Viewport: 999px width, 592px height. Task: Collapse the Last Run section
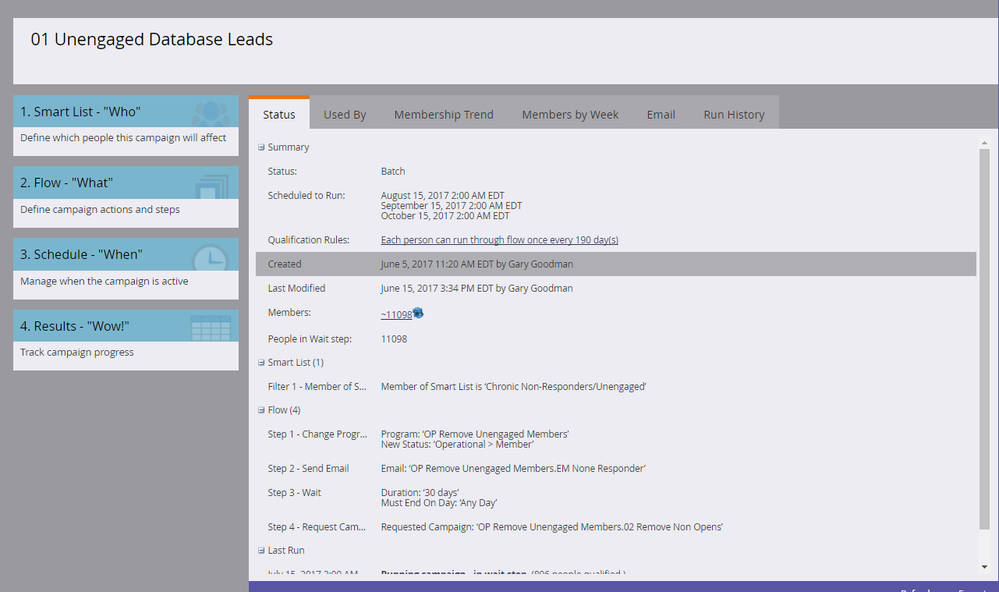[262, 550]
